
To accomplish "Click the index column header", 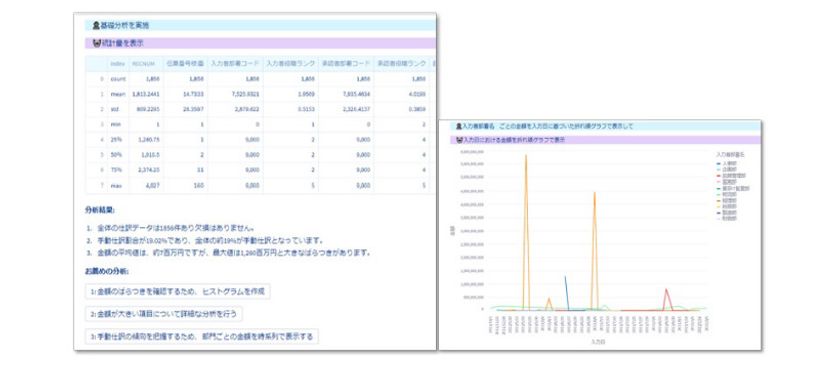I will [x=117, y=64].
